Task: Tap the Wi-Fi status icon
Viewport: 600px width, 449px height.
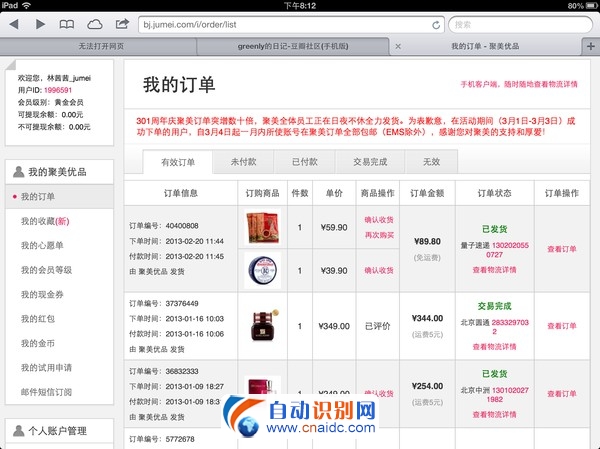Action: 26,5
